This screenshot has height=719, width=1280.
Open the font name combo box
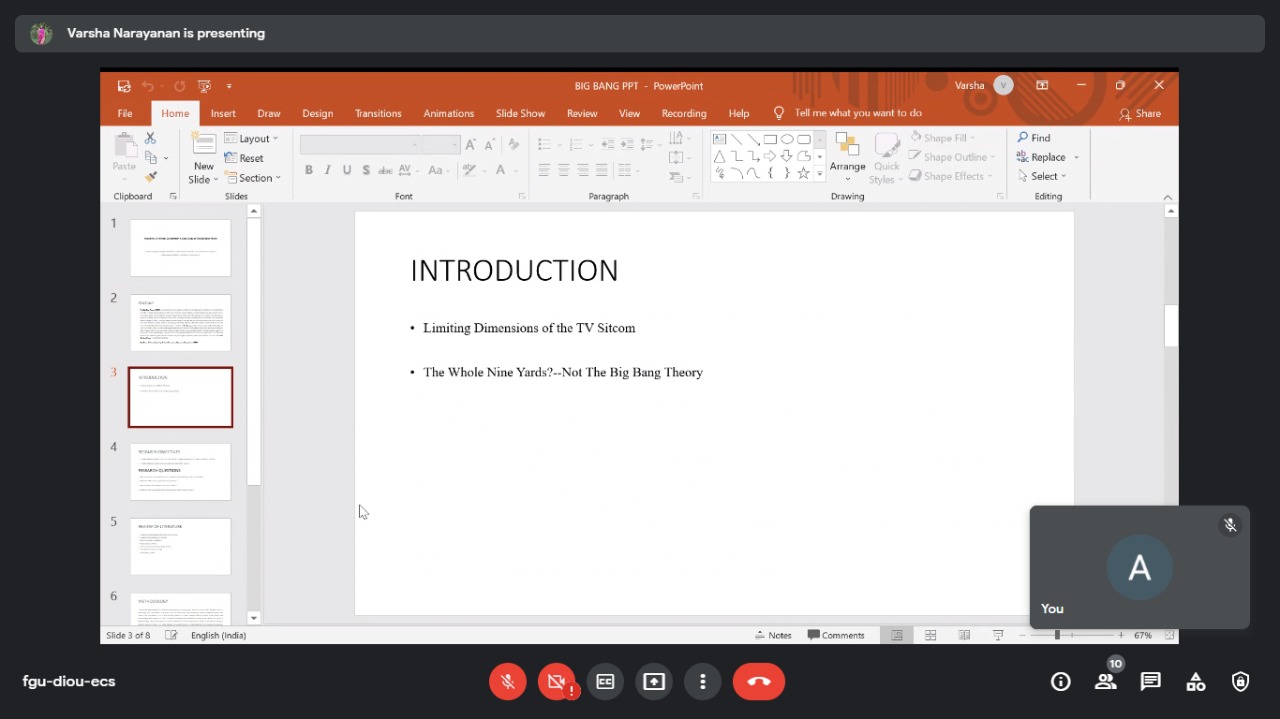point(360,145)
